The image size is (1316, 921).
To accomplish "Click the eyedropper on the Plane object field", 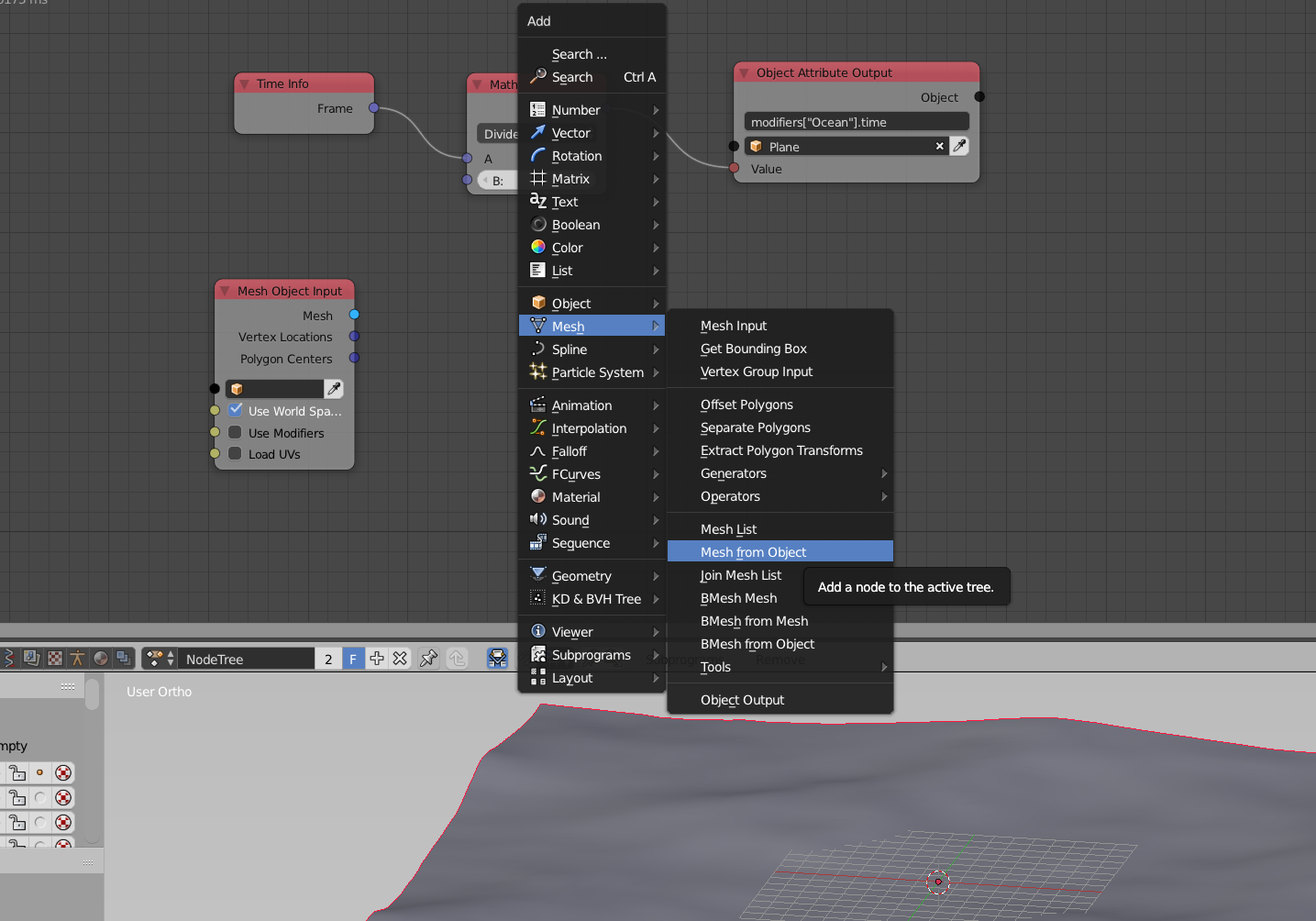I will click(x=959, y=146).
